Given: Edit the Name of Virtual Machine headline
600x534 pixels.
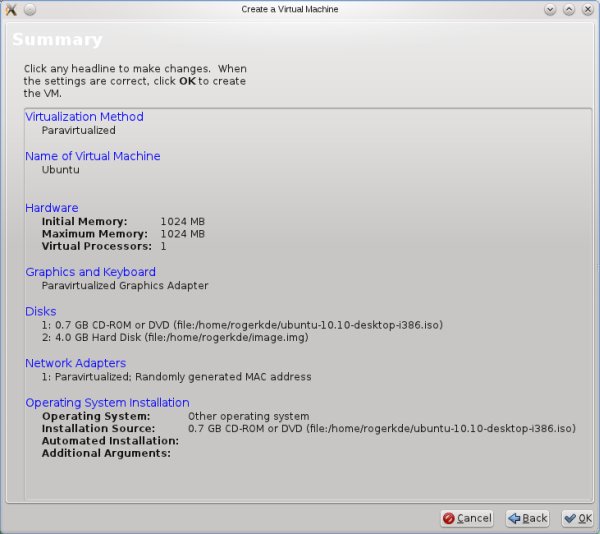Looking at the screenshot, I should tap(92, 156).
